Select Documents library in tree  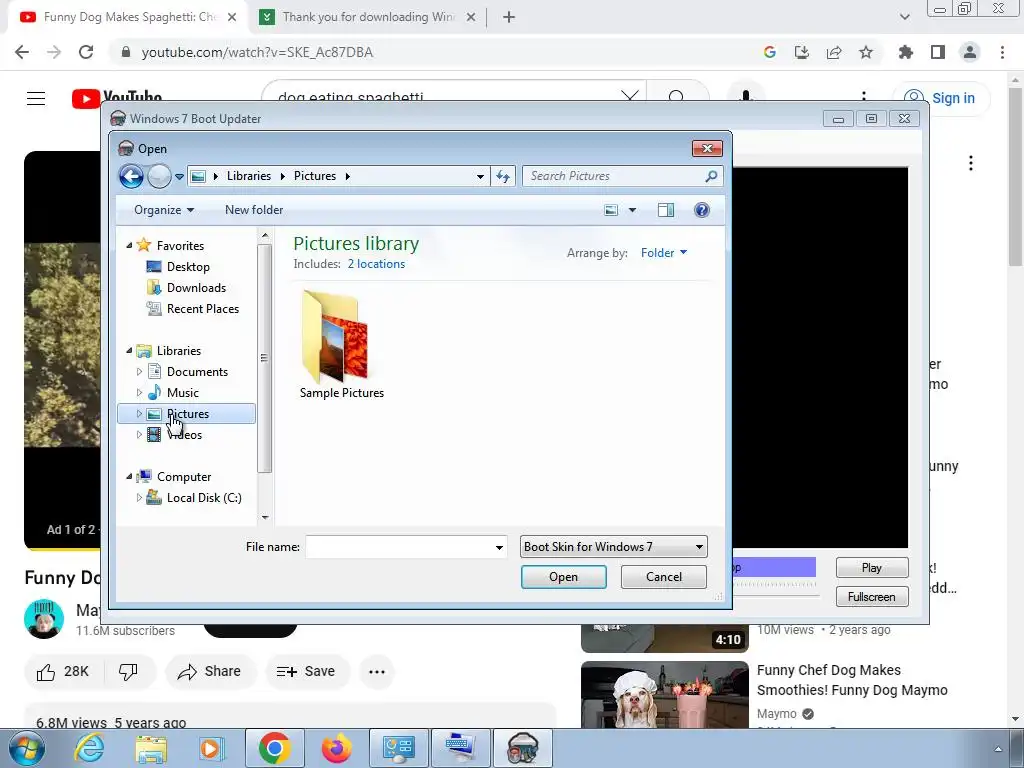click(x=197, y=372)
